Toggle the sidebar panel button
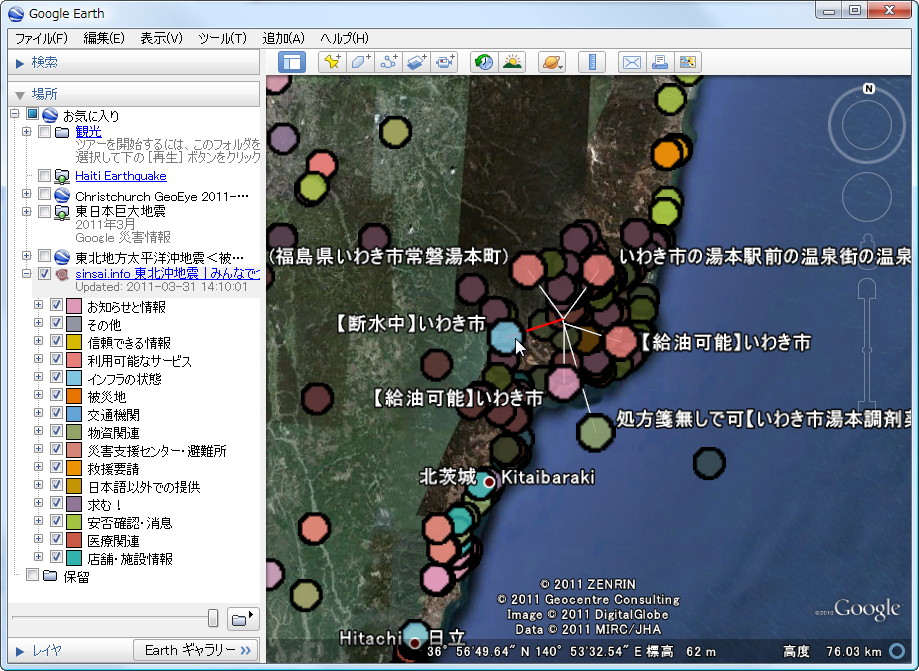Viewport: 919px width, 671px height. point(292,62)
